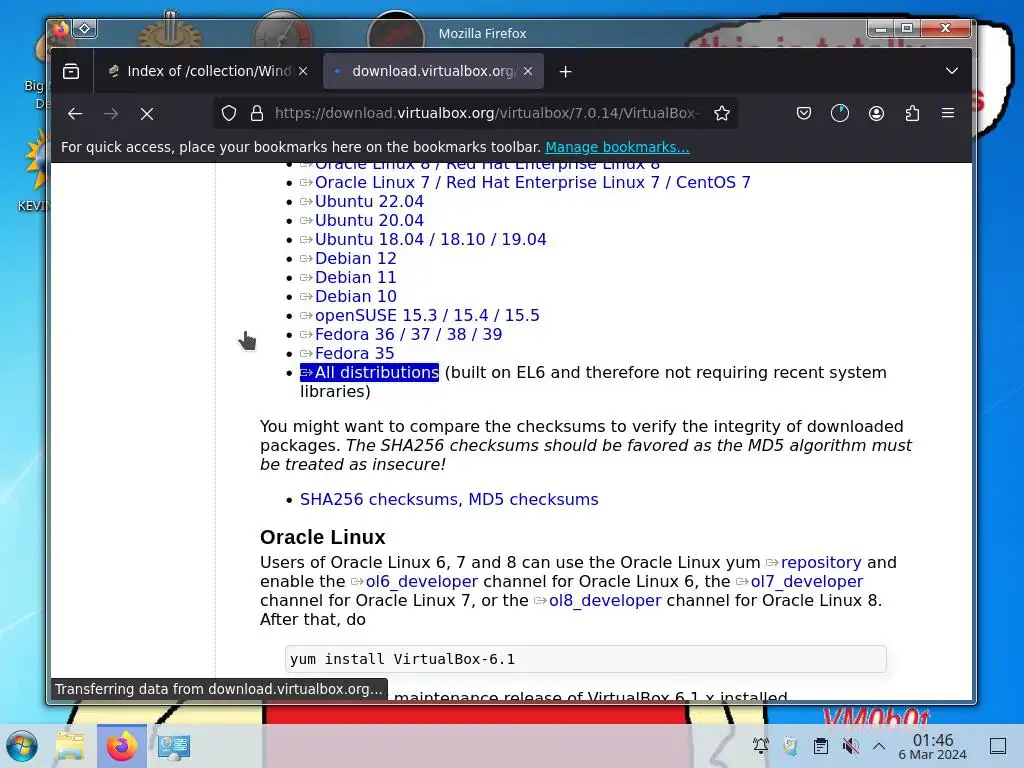
Task: Bookmark this page with the star icon
Action: point(722,113)
